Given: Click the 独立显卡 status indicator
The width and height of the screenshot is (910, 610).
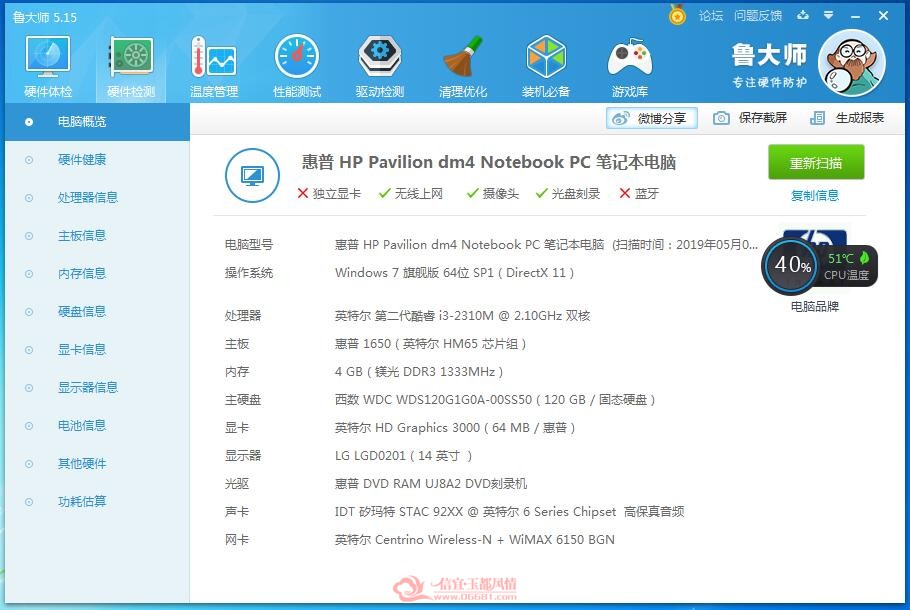Looking at the screenshot, I should 329,194.
